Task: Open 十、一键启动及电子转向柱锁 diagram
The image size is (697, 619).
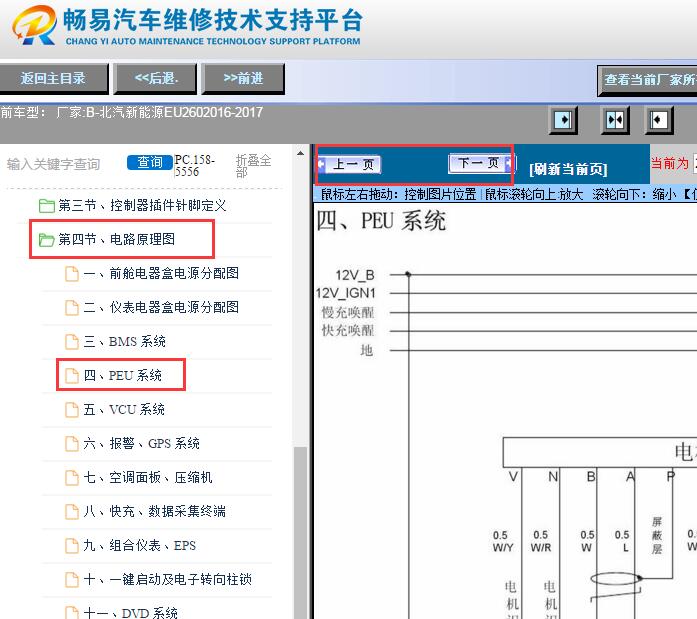Action: pos(168,579)
